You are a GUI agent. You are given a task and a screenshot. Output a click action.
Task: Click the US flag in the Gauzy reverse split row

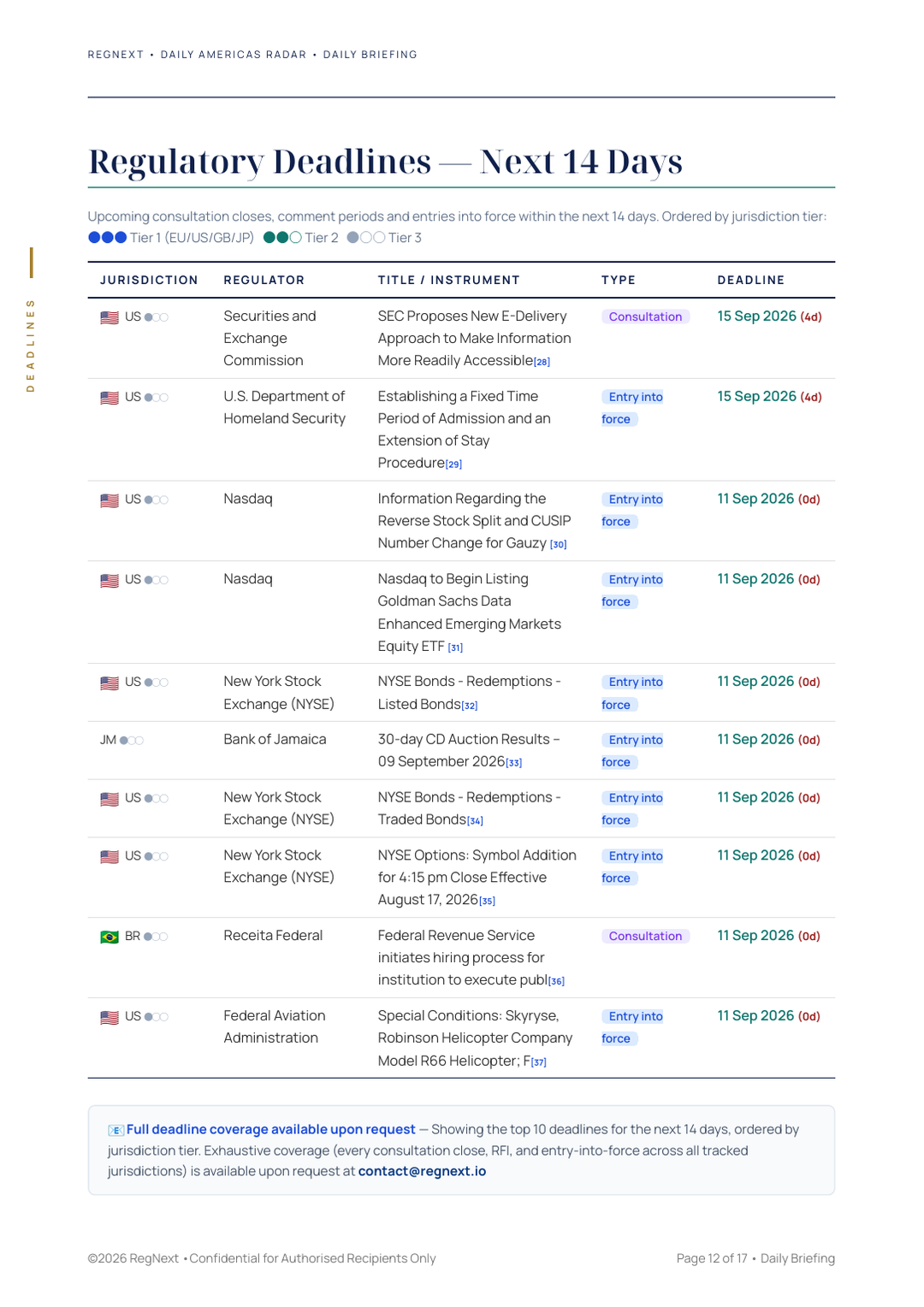[x=110, y=500]
